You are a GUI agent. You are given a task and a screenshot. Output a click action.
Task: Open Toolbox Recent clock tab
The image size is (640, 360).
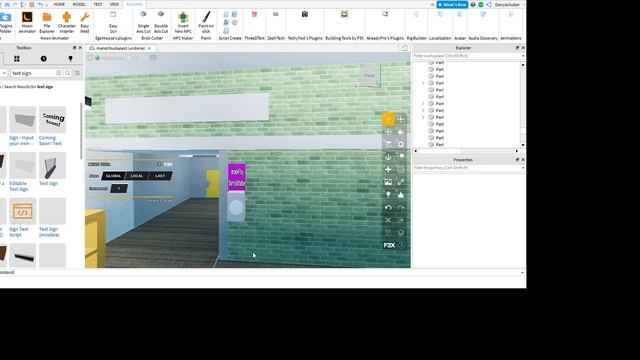[x=44, y=59]
